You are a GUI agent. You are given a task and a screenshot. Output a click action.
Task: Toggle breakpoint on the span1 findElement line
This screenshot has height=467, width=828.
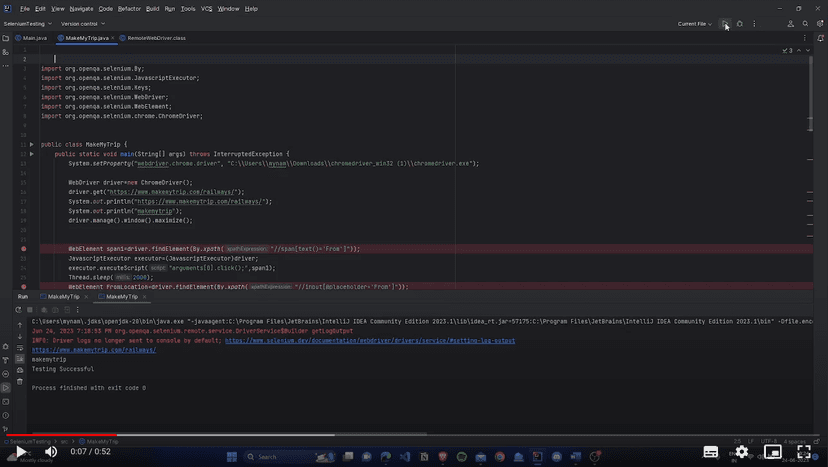tap(24, 249)
